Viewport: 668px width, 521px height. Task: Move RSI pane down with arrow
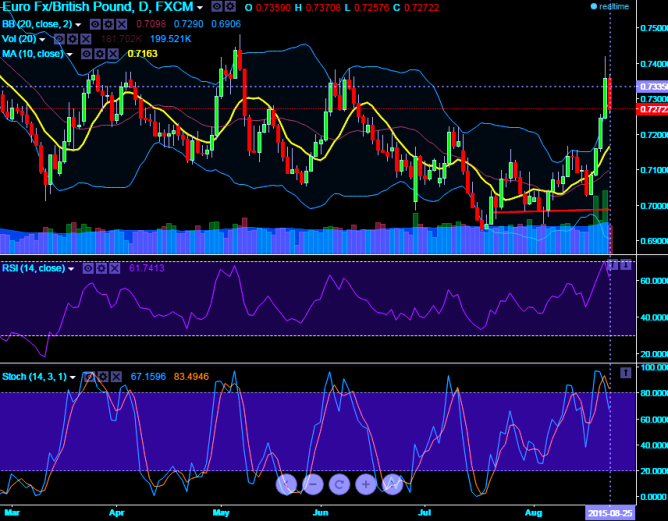click(625, 265)
